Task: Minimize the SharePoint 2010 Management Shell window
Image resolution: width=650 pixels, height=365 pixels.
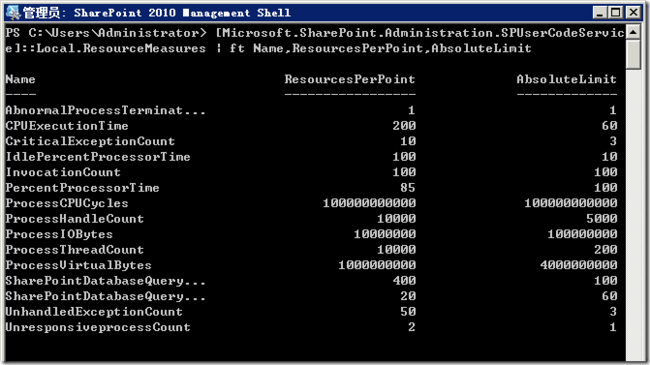Action: pyautogui.click(x=599, y=12)
